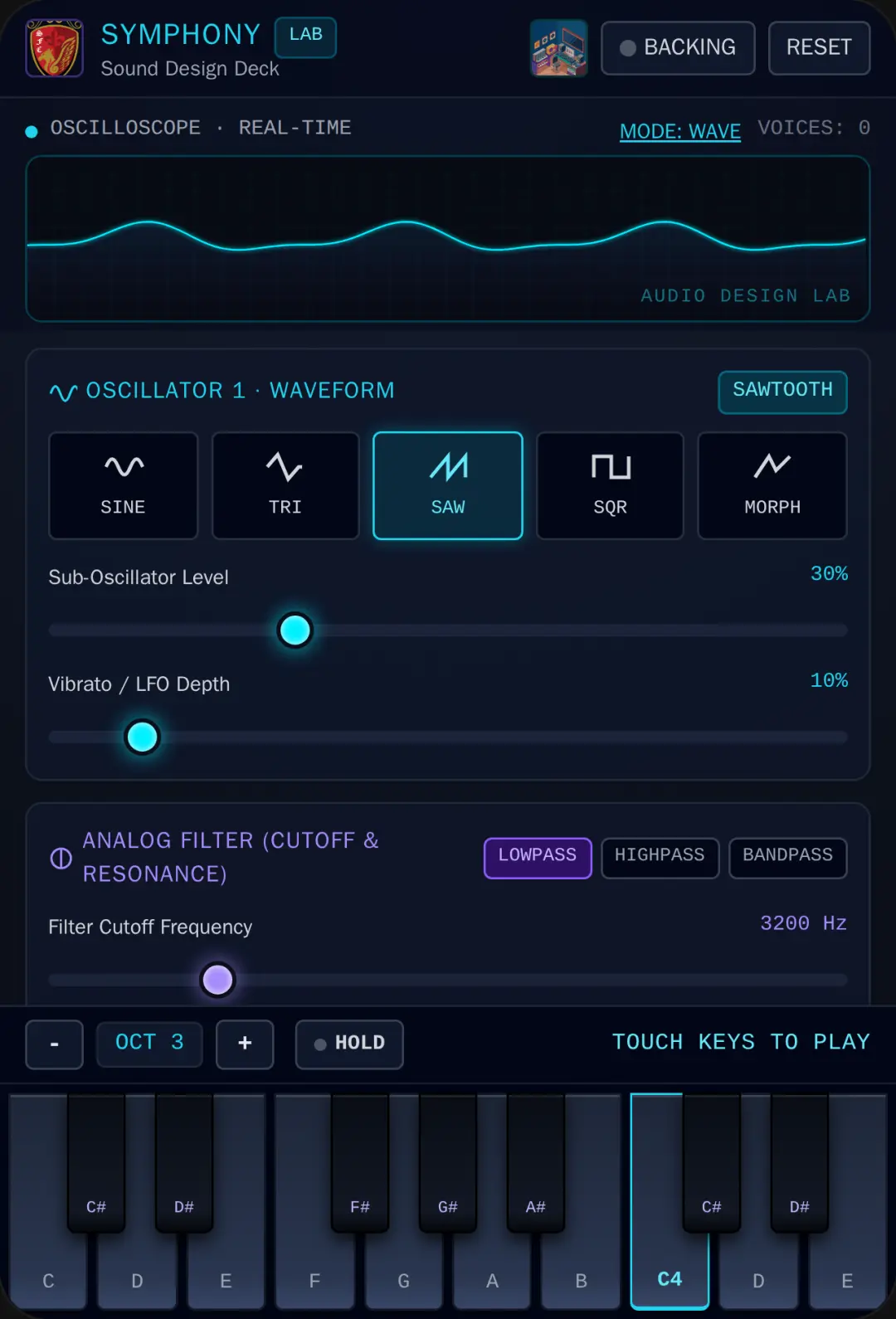896x1319 pixels.
Task: Play the G white key
Action: click(403, 1269)
